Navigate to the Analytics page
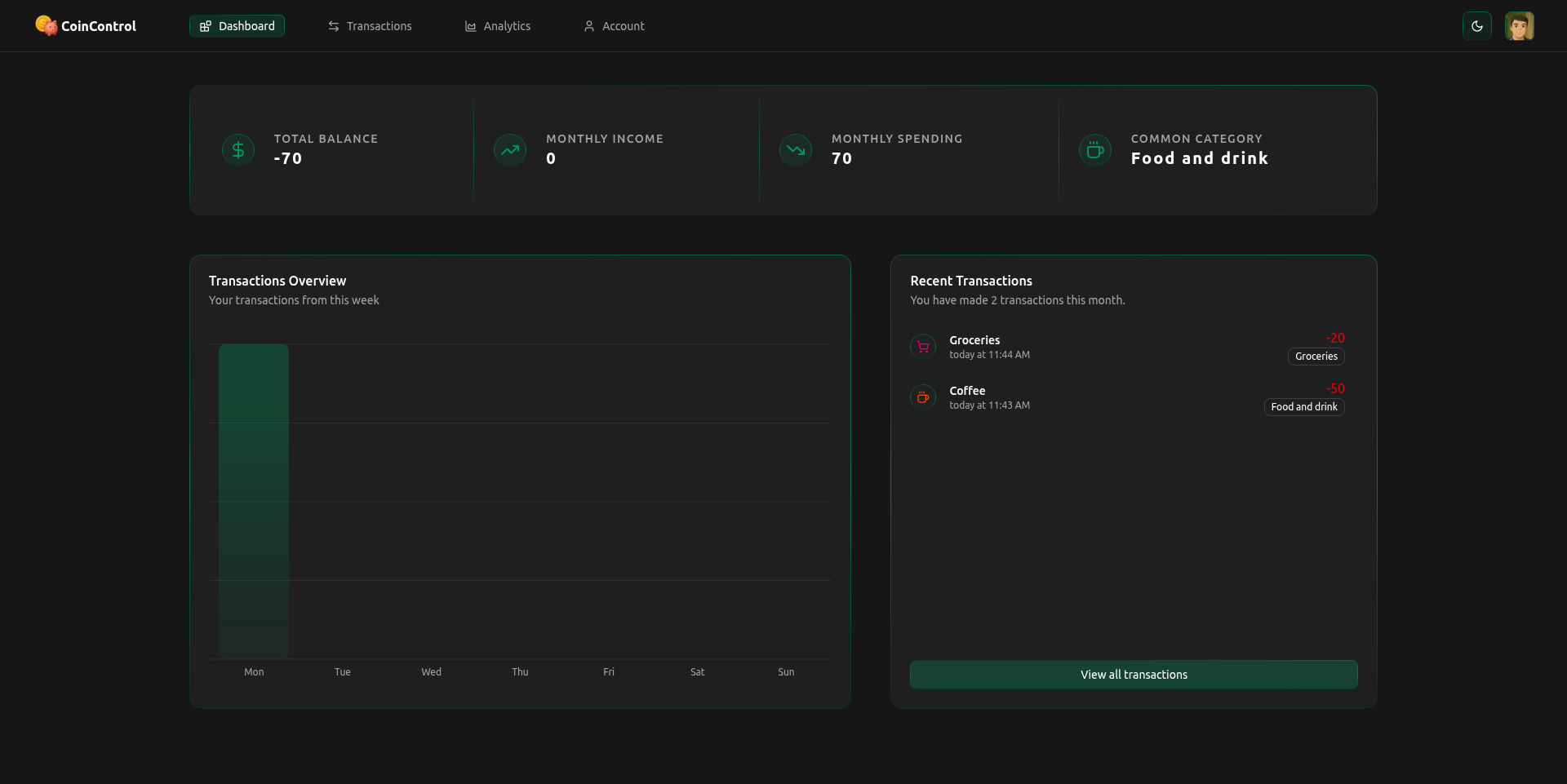This screenshot has height=784, width=1567. click(497, 26)
